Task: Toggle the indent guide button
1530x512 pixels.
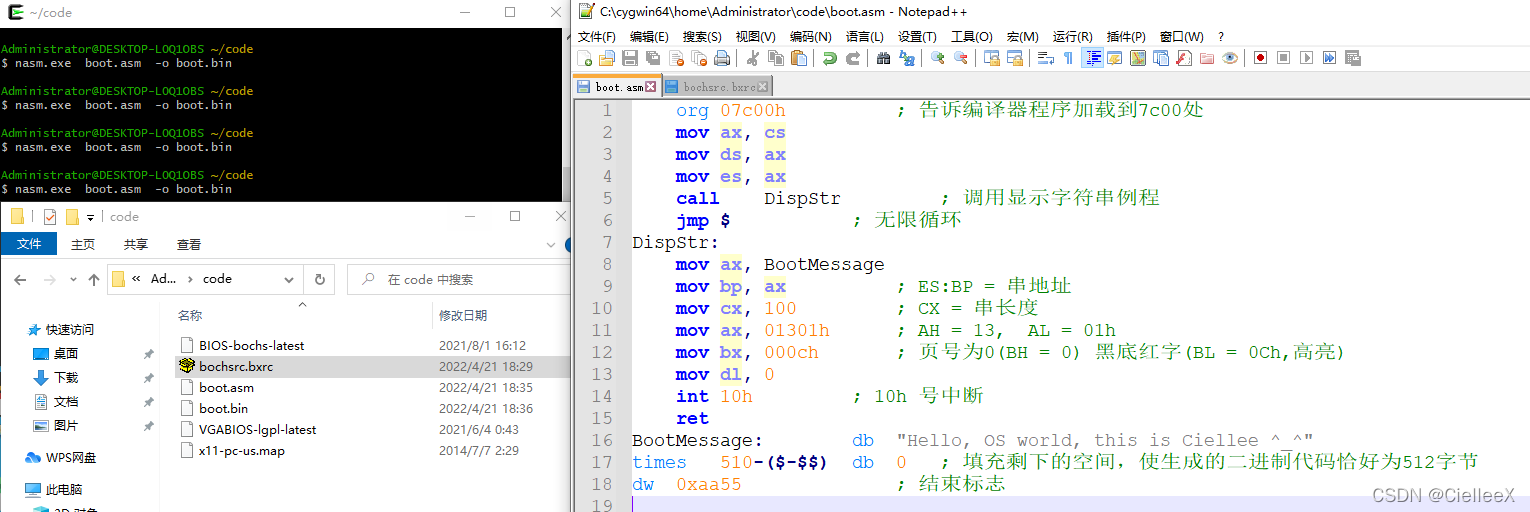Action: (x=1093, y=58)
